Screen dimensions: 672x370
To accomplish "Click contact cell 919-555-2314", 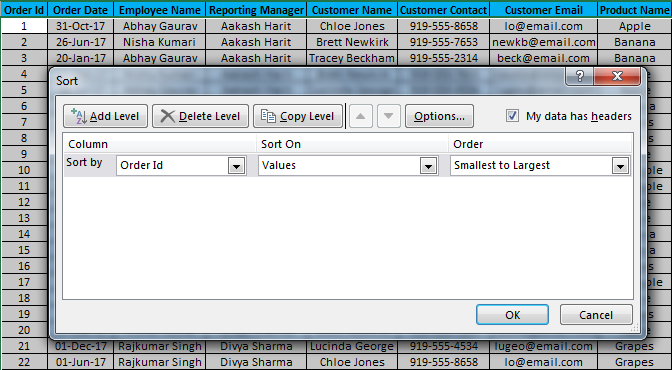I will pyautogui.click(x=444, y=58).
